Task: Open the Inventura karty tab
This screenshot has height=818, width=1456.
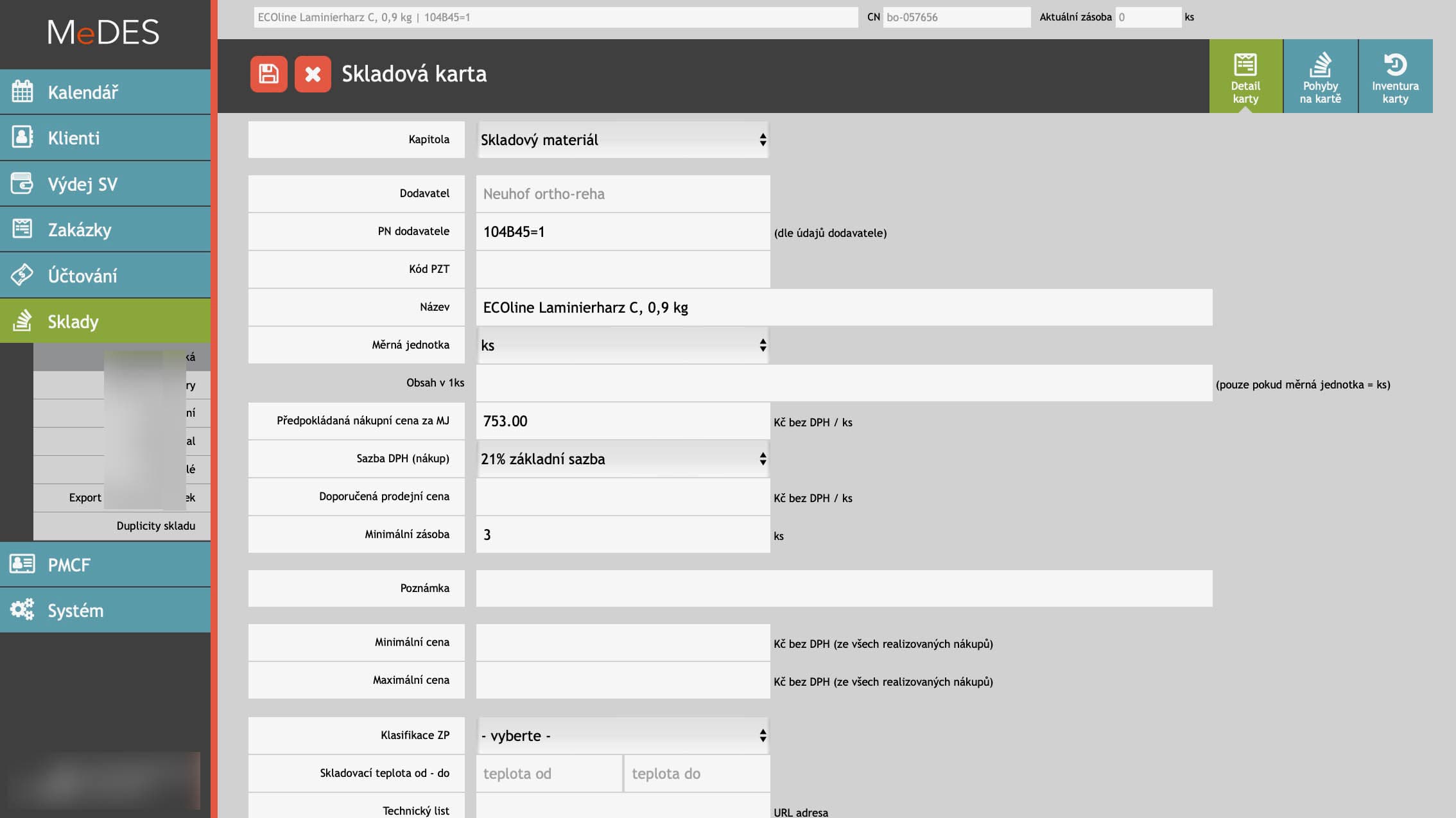Action: [1395, 76]
